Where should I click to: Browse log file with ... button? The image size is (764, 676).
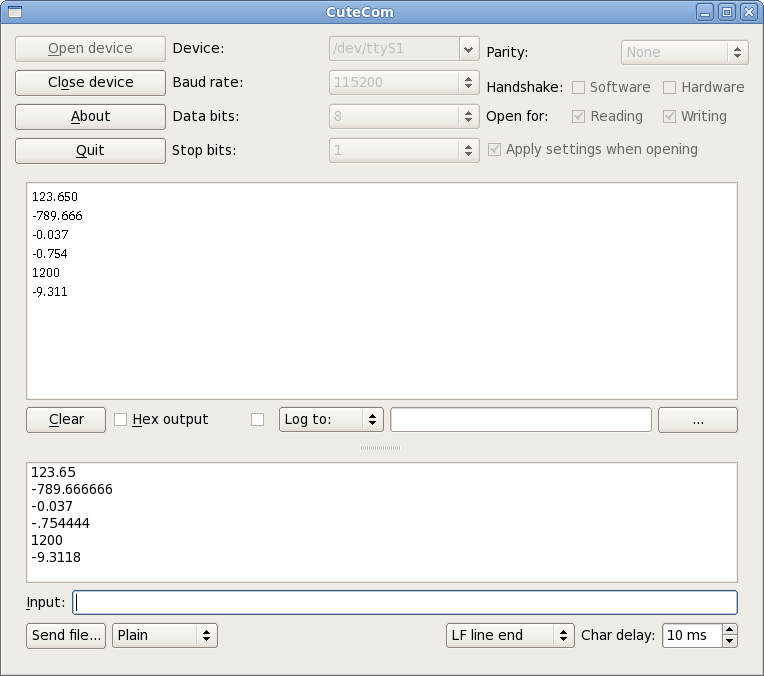pyautogui.click(x=698, y=420)
